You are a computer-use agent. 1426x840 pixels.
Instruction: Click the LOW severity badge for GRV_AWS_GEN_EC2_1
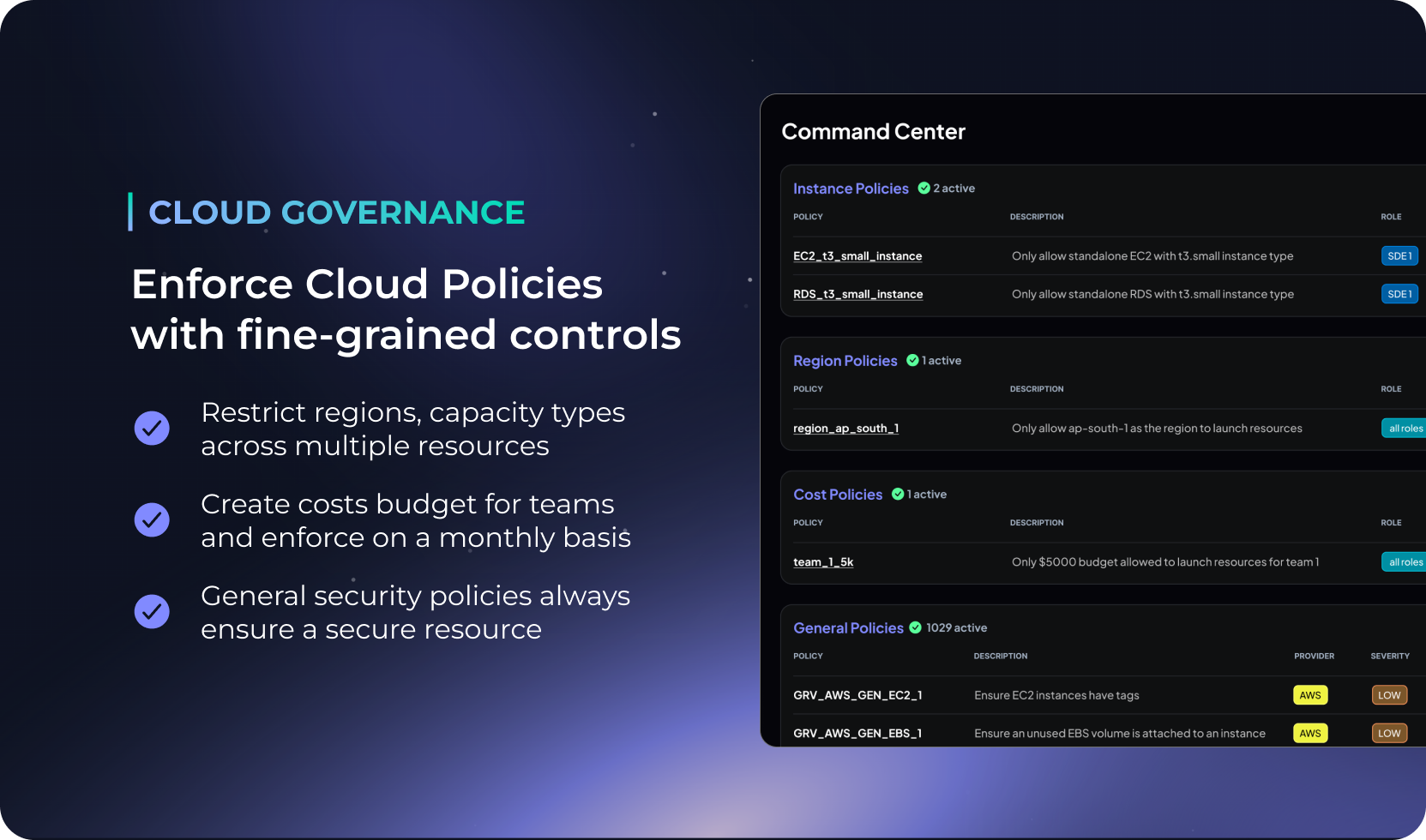(1389, 695)
